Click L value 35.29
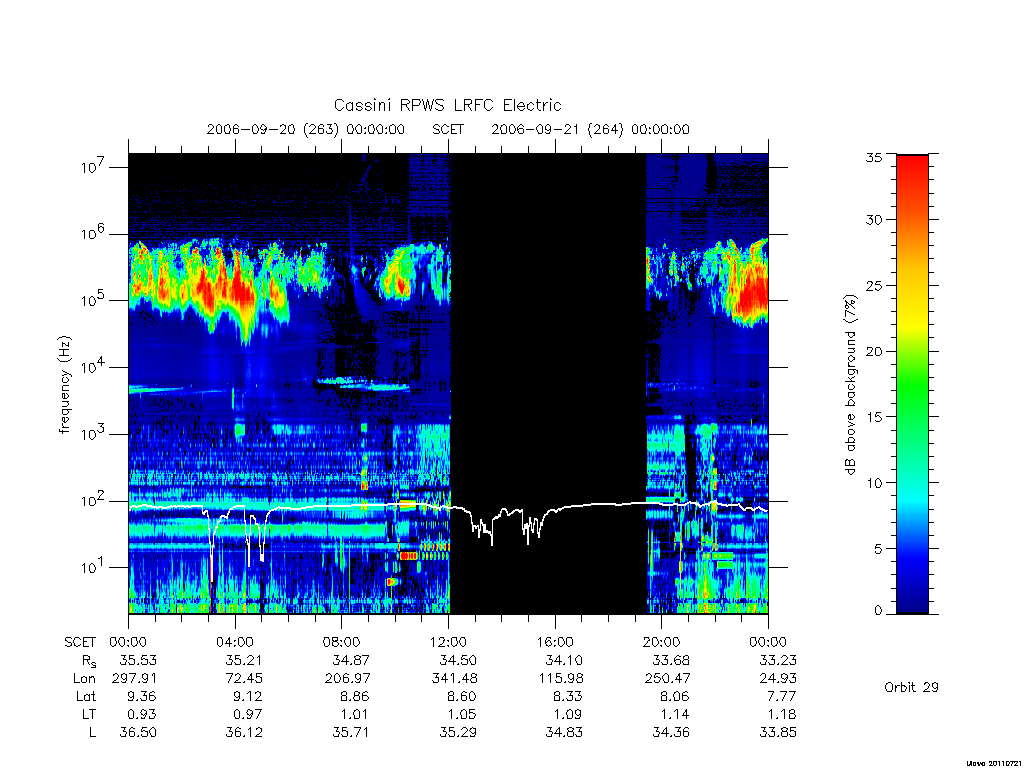1024x768 pixels. pyautogui.click(x=457, y=732)
